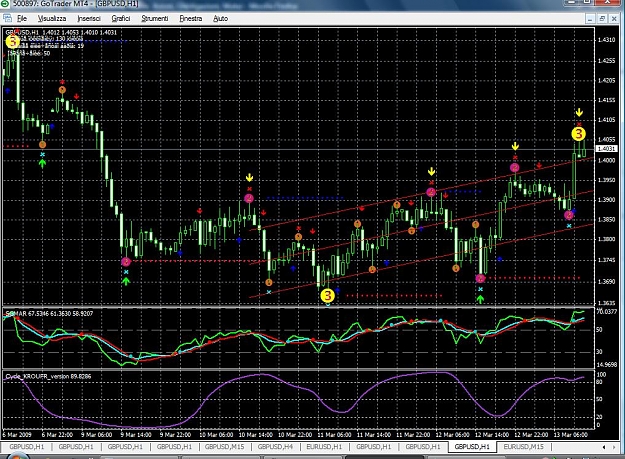Switch to the GBPUSD,M15 chart tab
Viewport: 625px width, 459px height.
[x=224, y=447]
